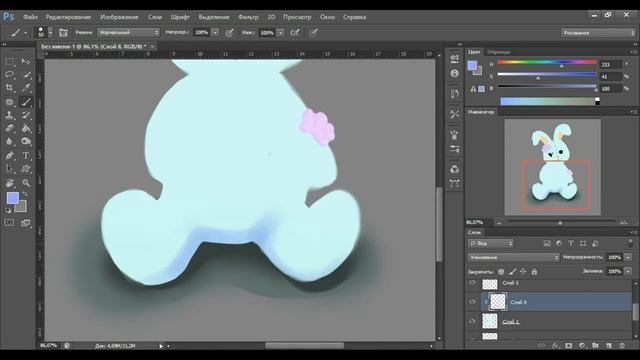Click the Navigator zoom slider

[x=560, y=222]
